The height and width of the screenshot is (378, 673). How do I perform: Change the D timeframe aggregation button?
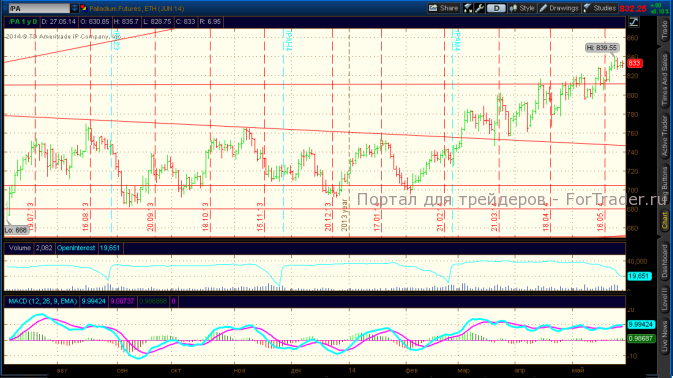[496, 8]
